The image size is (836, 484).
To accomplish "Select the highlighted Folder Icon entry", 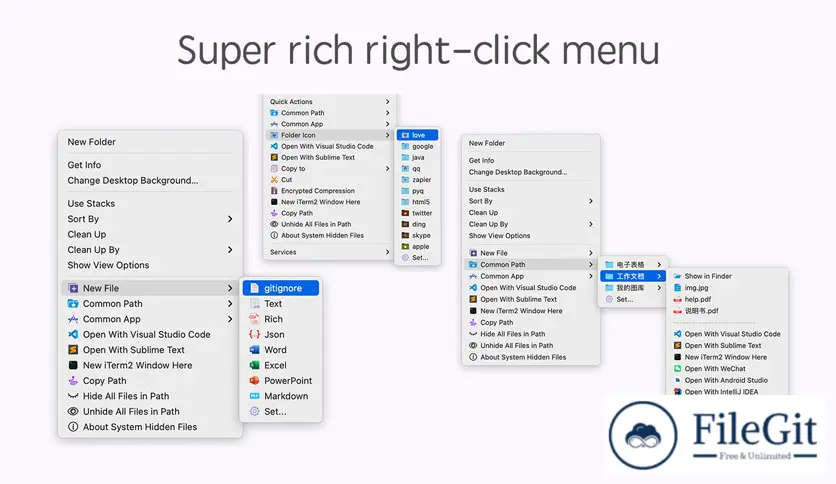I will pos(329,135).
